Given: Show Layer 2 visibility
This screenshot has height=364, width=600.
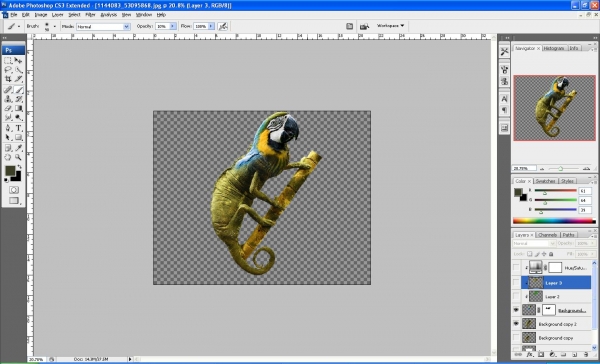Looking at the screenshot, I should tap(516, 296).
